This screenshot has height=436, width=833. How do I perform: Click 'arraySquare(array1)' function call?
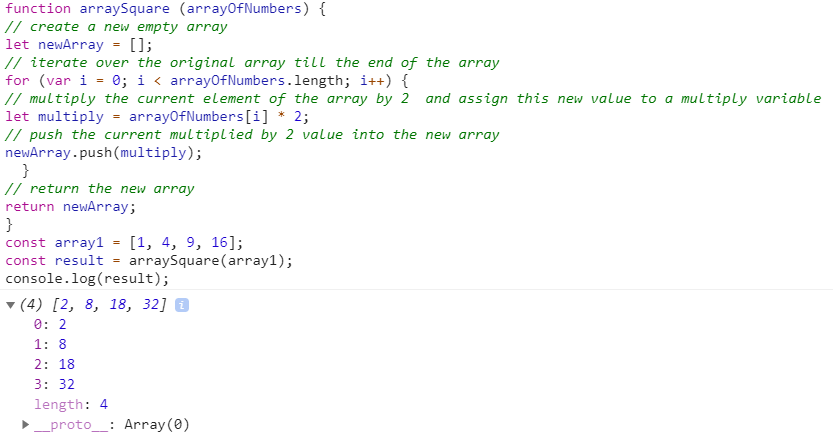pos(207,261)
